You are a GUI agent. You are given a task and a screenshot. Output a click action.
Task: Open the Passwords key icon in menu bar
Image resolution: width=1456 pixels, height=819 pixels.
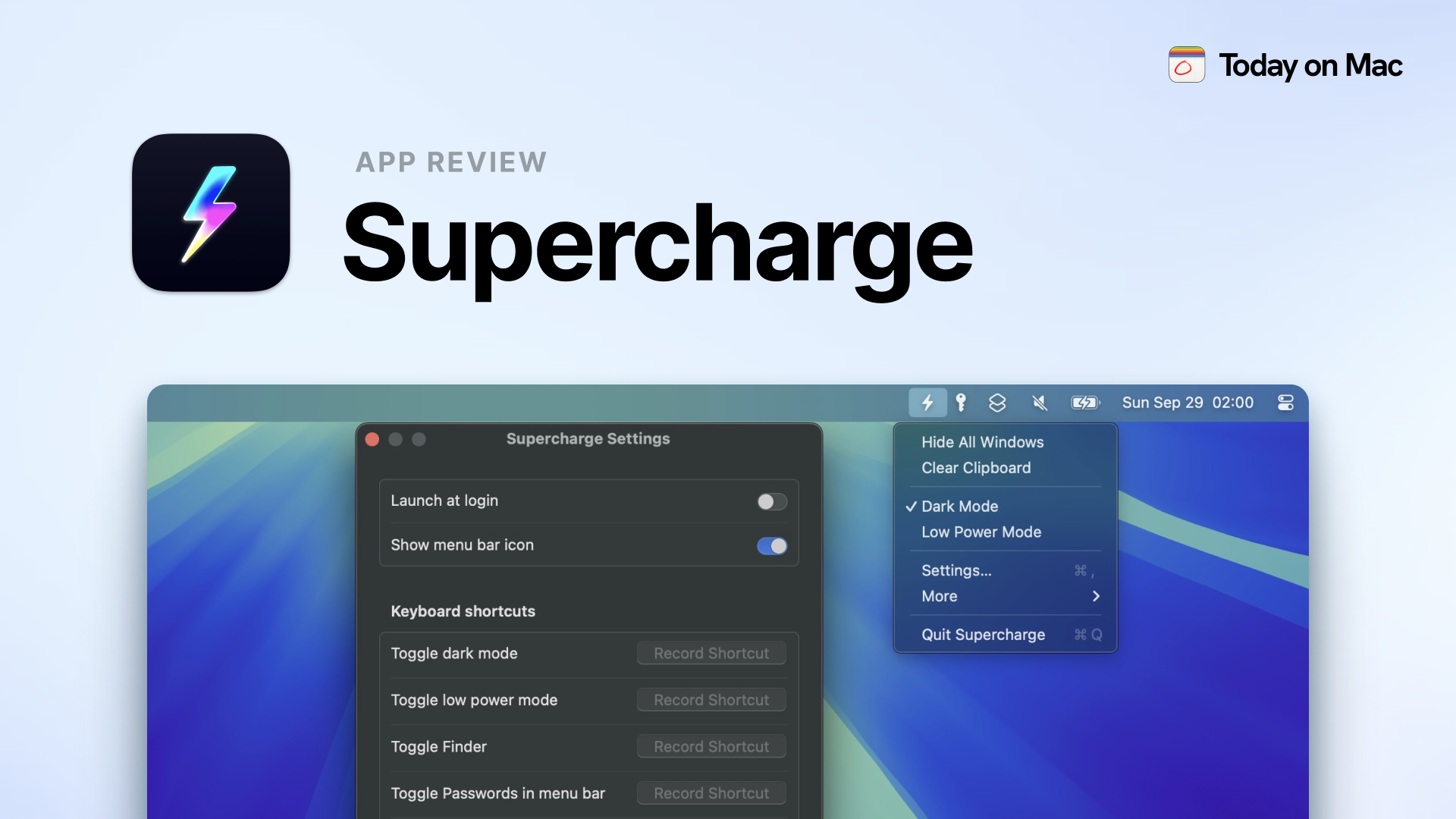click(961, 403)
